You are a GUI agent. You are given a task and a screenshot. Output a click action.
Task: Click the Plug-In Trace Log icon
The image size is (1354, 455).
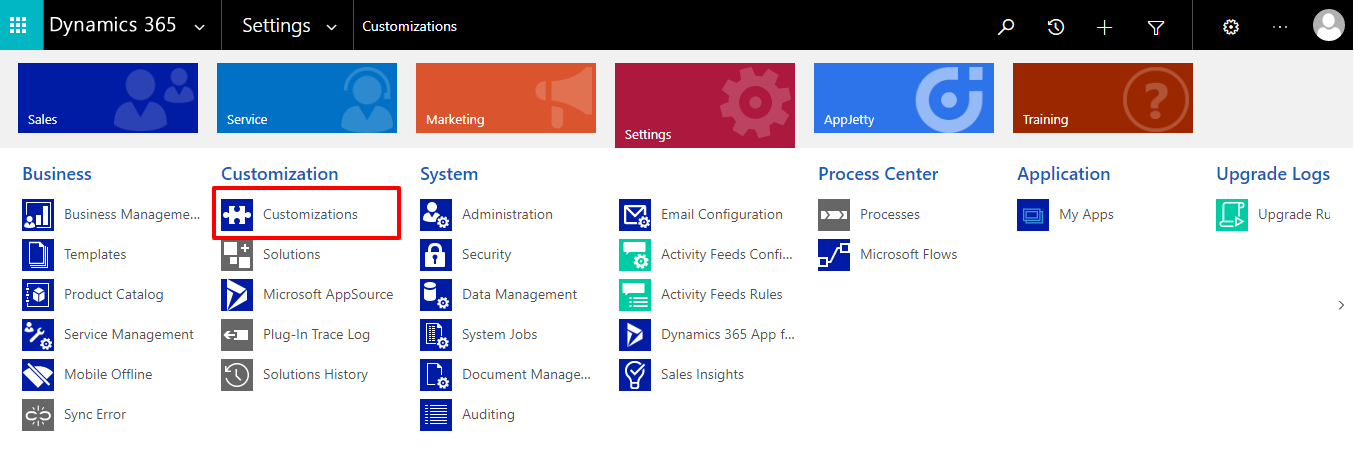[237, 335]
